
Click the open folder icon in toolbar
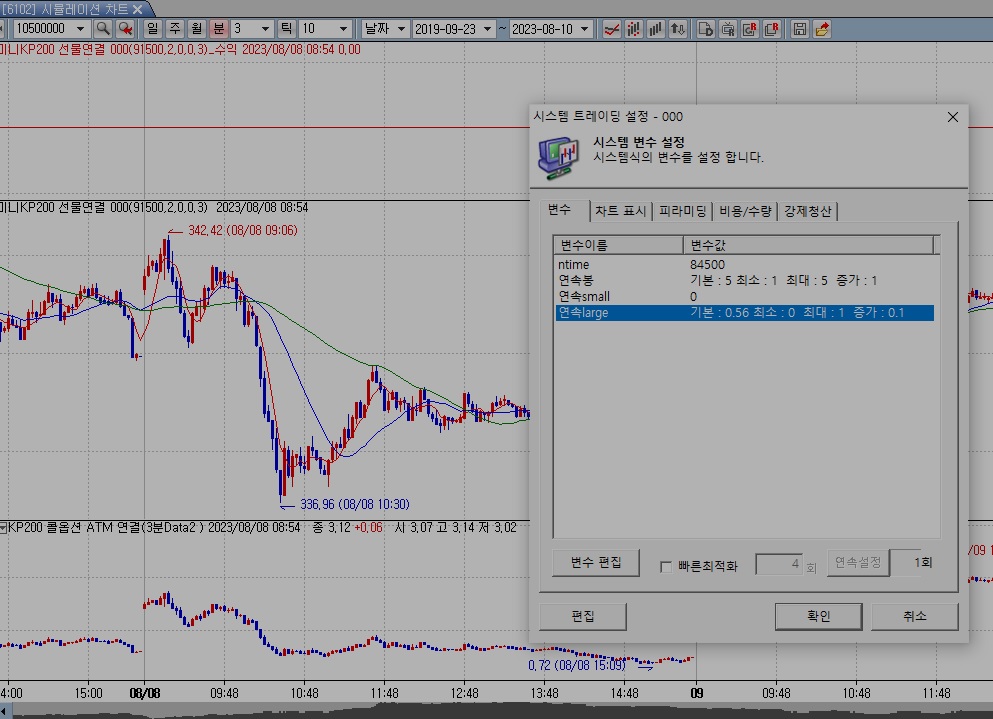822,29
